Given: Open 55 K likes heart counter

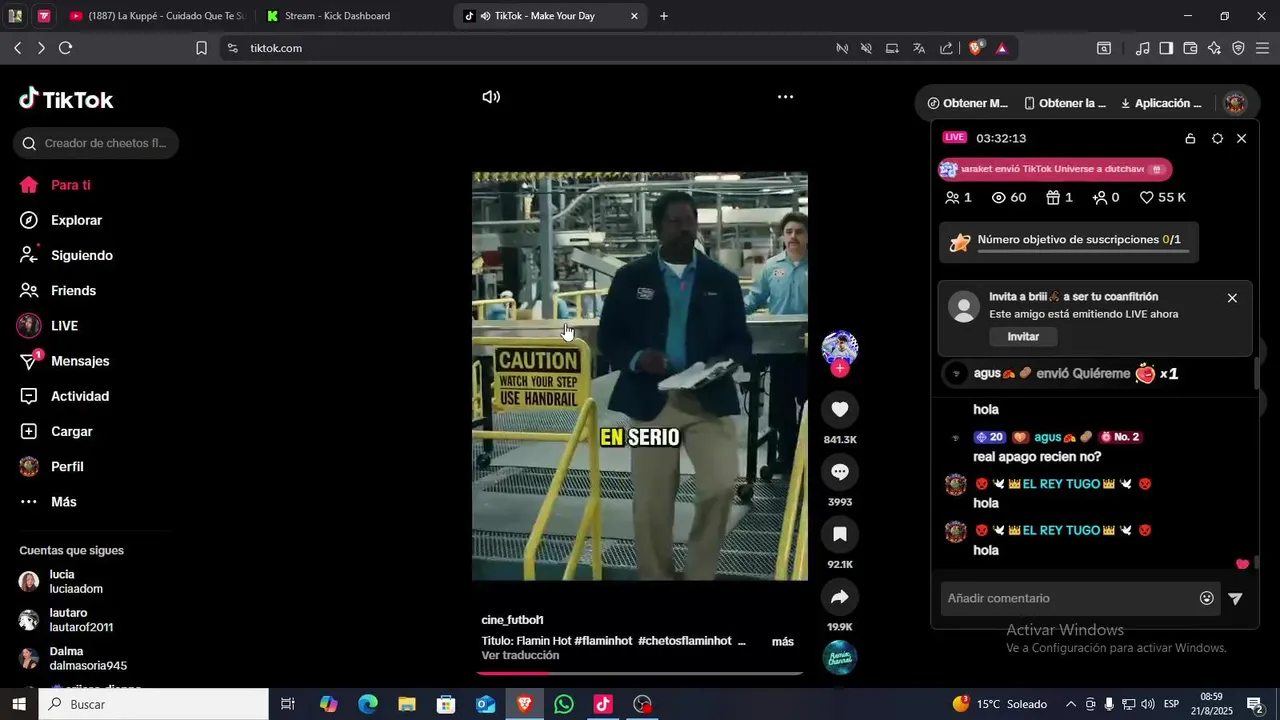Looking at the screenshot, I should click(x=1163, y=198).
